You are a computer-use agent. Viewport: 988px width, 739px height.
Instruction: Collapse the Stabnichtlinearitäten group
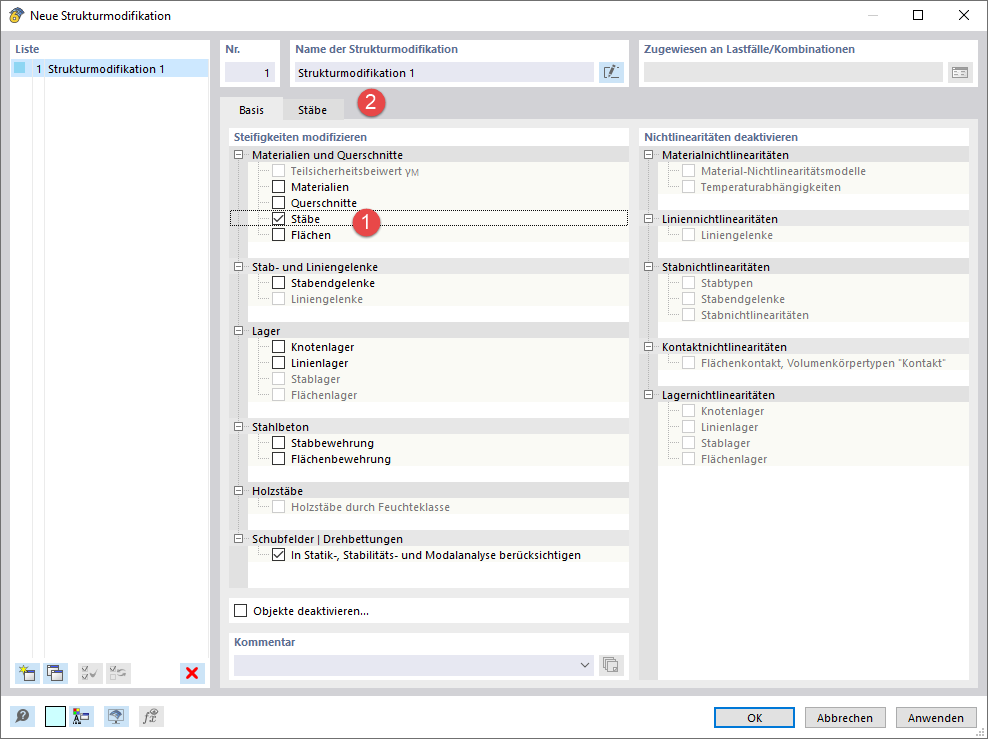648,266
